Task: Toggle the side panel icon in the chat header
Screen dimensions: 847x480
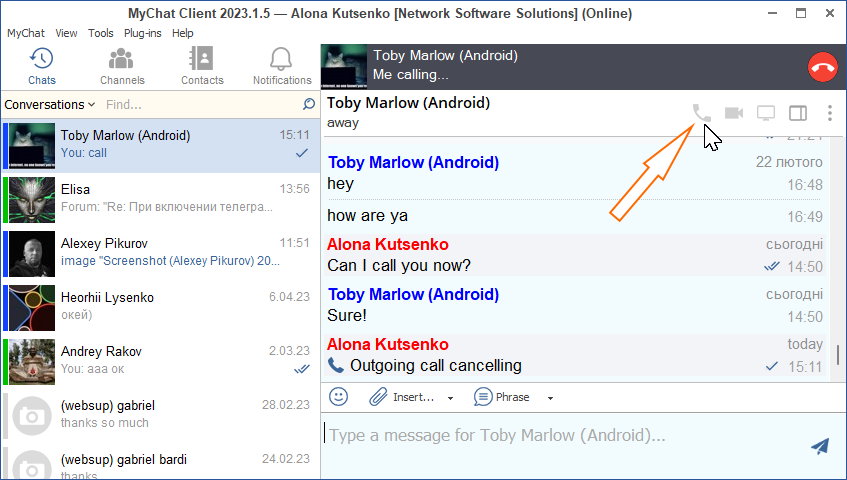Action: pyautogui.click(x=798, y=113)
